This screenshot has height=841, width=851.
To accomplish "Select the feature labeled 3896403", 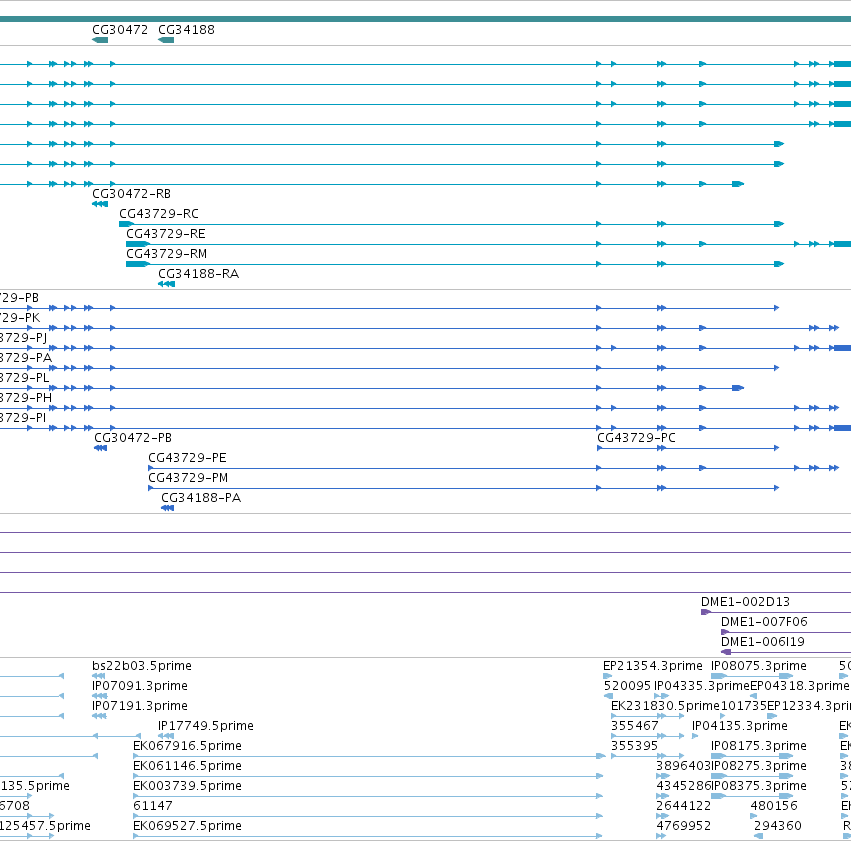I will click(x=683, y=766).
